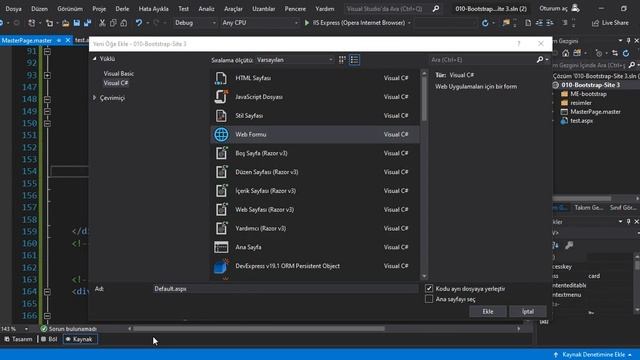Image resolution: width=640 pixels, height=360 pixels.
Task: Open the Proje menu
Action: click(99, 9)
